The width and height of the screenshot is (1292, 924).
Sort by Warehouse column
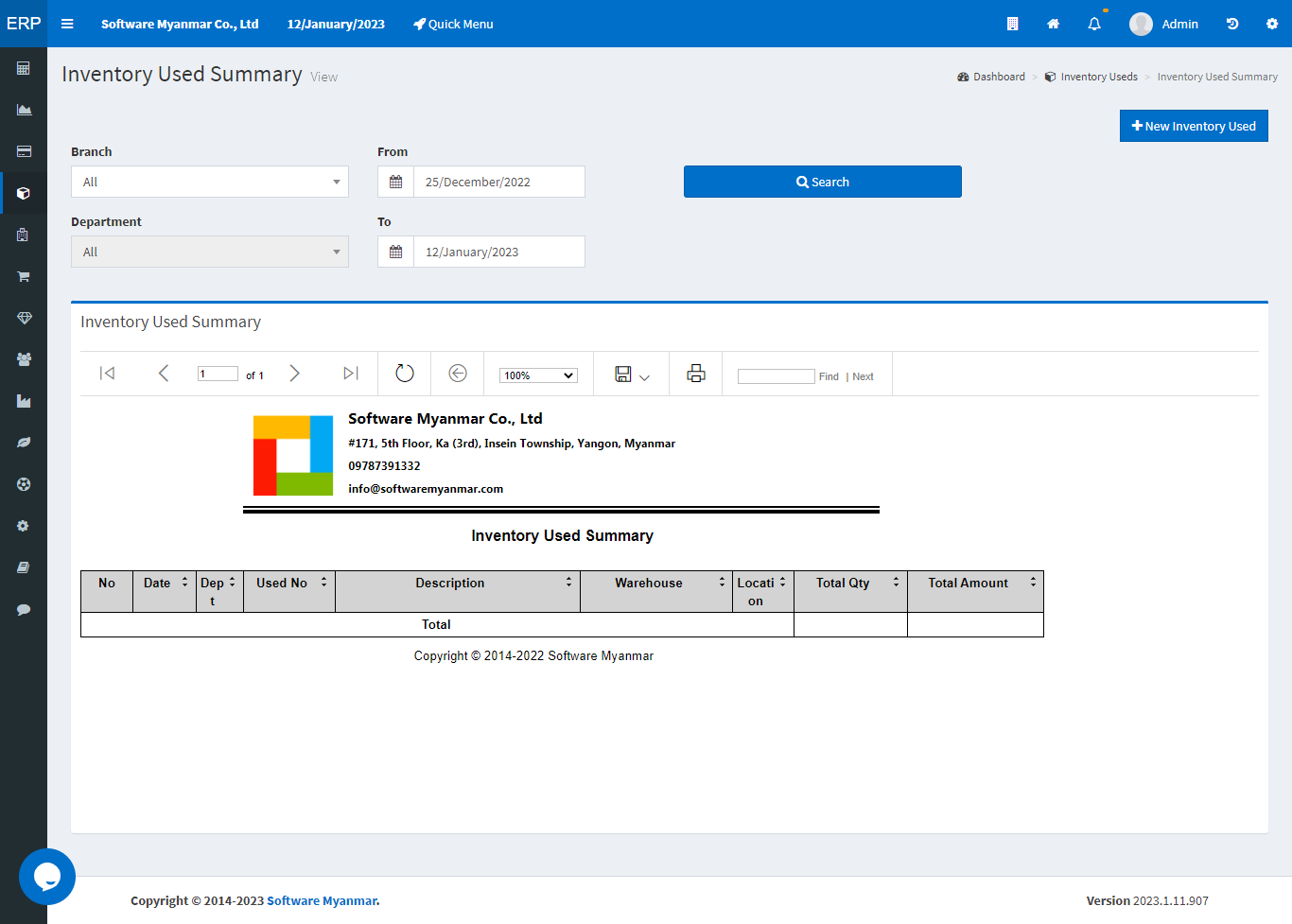[723, 583]
